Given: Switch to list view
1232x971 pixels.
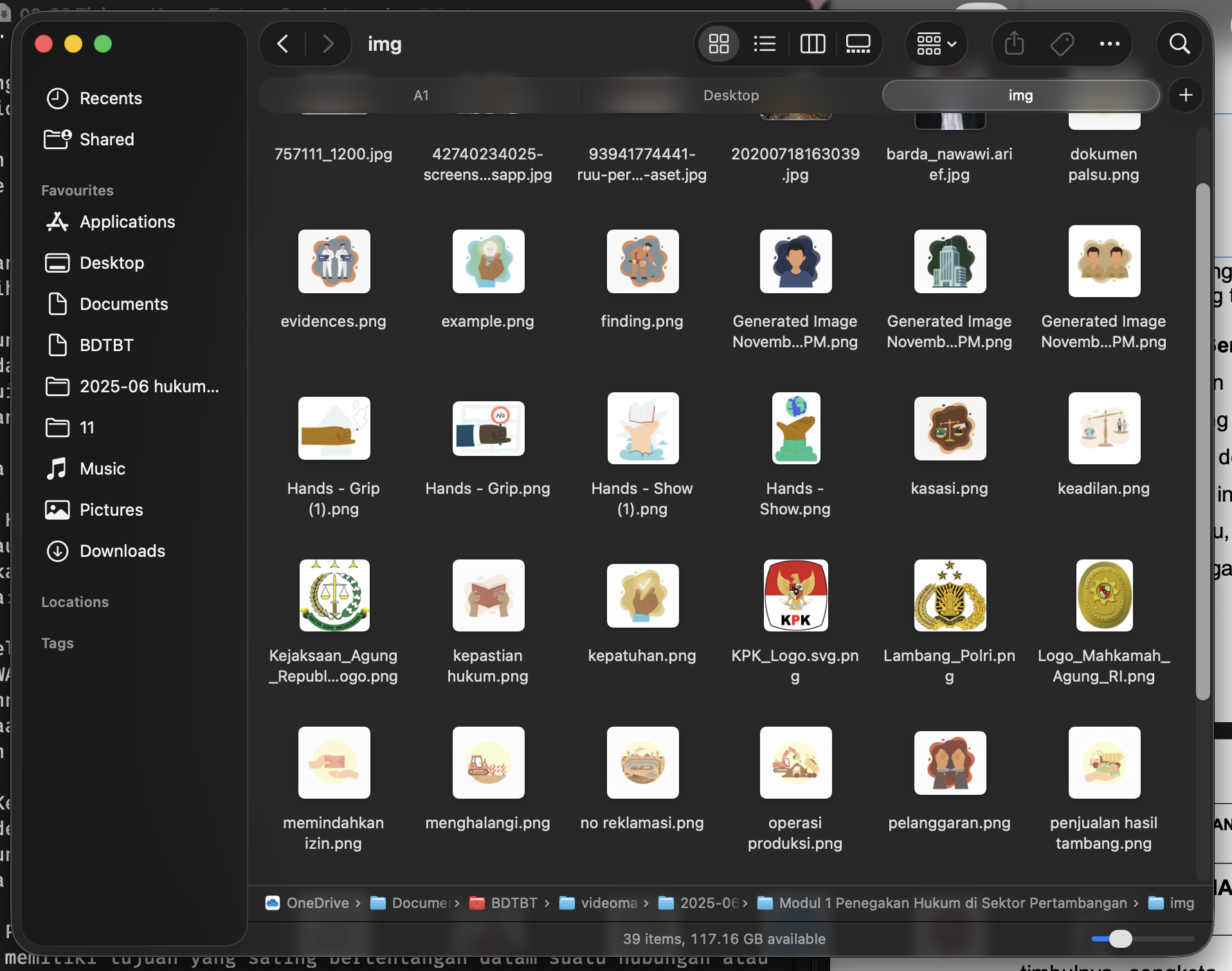Looking at the screenshot, I should pyautogui.click(x=765, y=44).
